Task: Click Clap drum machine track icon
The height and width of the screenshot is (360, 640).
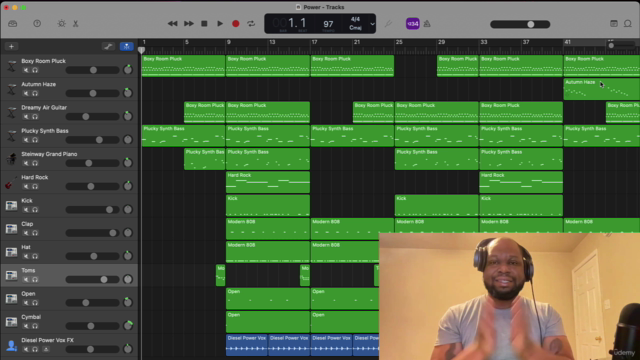Action: [x=11, y=229]
